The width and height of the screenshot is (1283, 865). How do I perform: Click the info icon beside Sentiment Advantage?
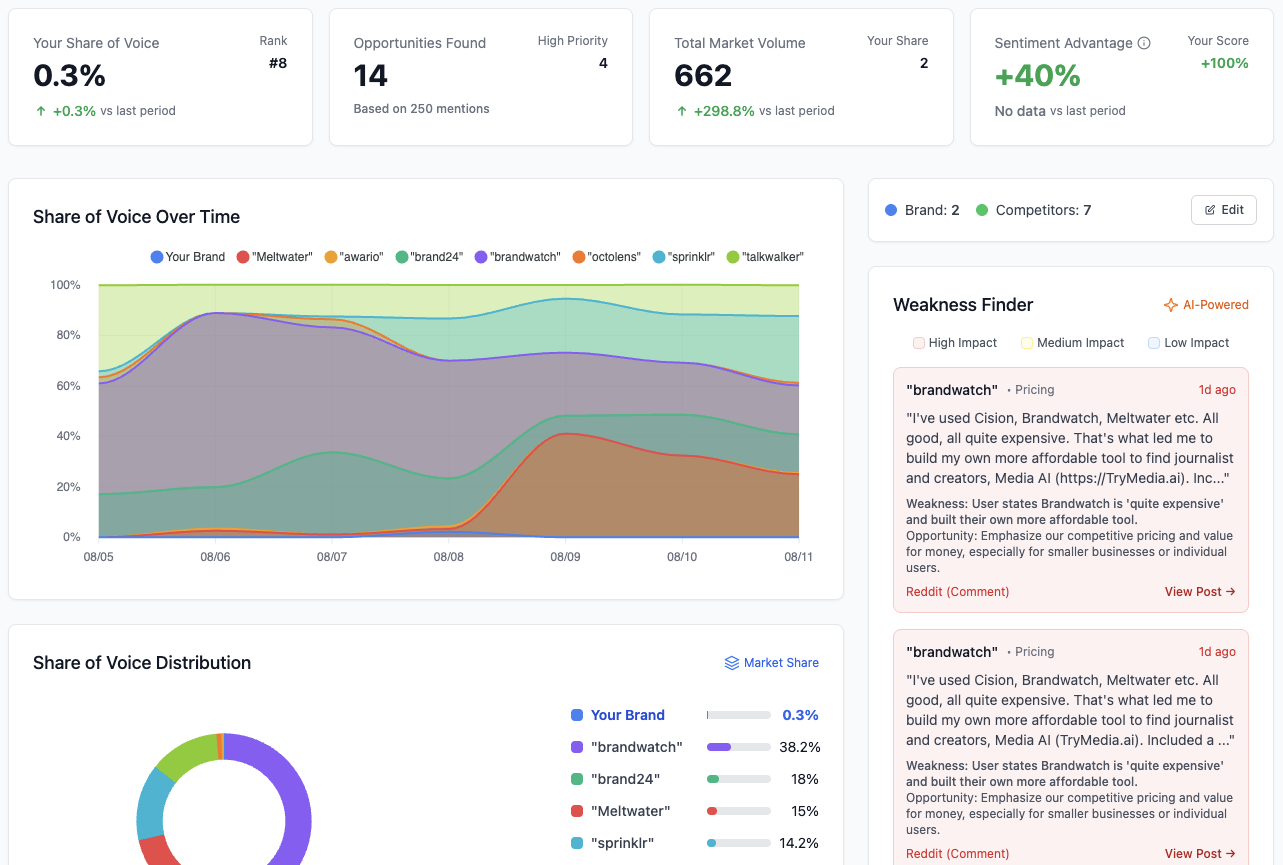click(1145, 43)
